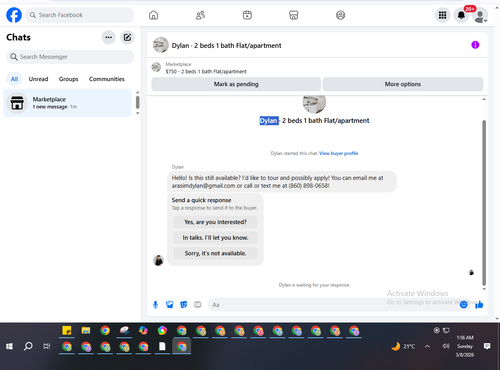
Task: Click the "Dylan is waiting for your response." text
Action: point(314,285)
